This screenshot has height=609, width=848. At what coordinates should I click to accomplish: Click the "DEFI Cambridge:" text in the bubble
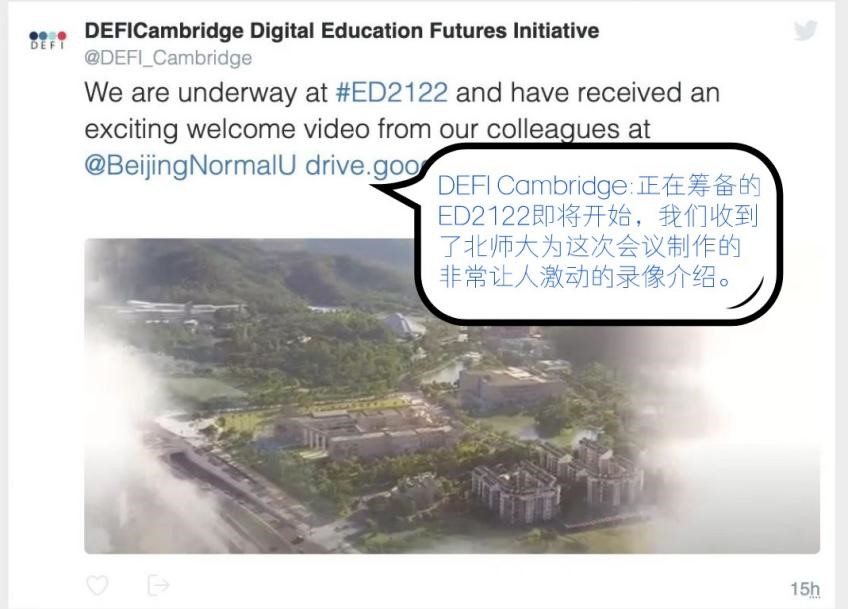534,186
